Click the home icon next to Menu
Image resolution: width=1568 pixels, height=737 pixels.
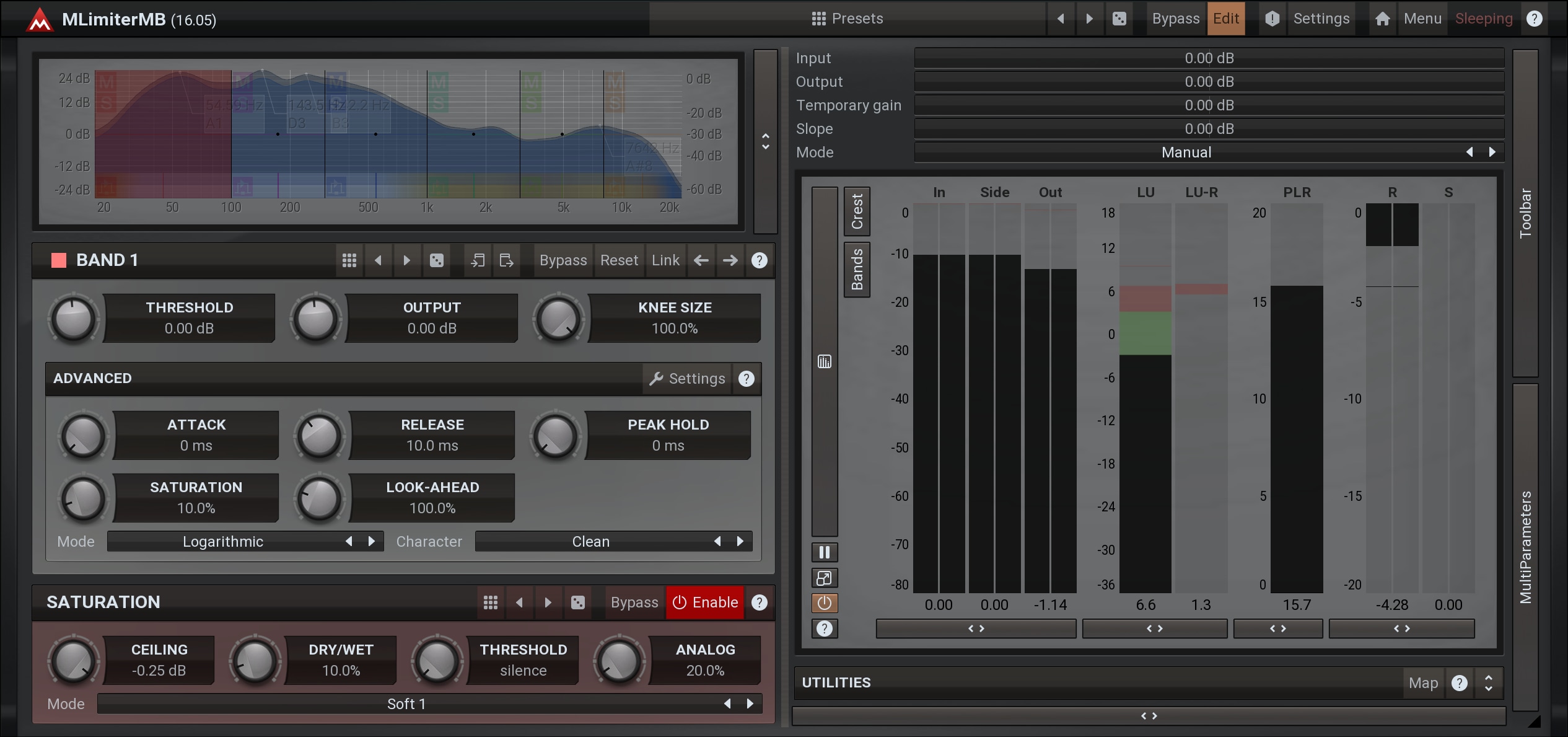(x=1382, y=19)
